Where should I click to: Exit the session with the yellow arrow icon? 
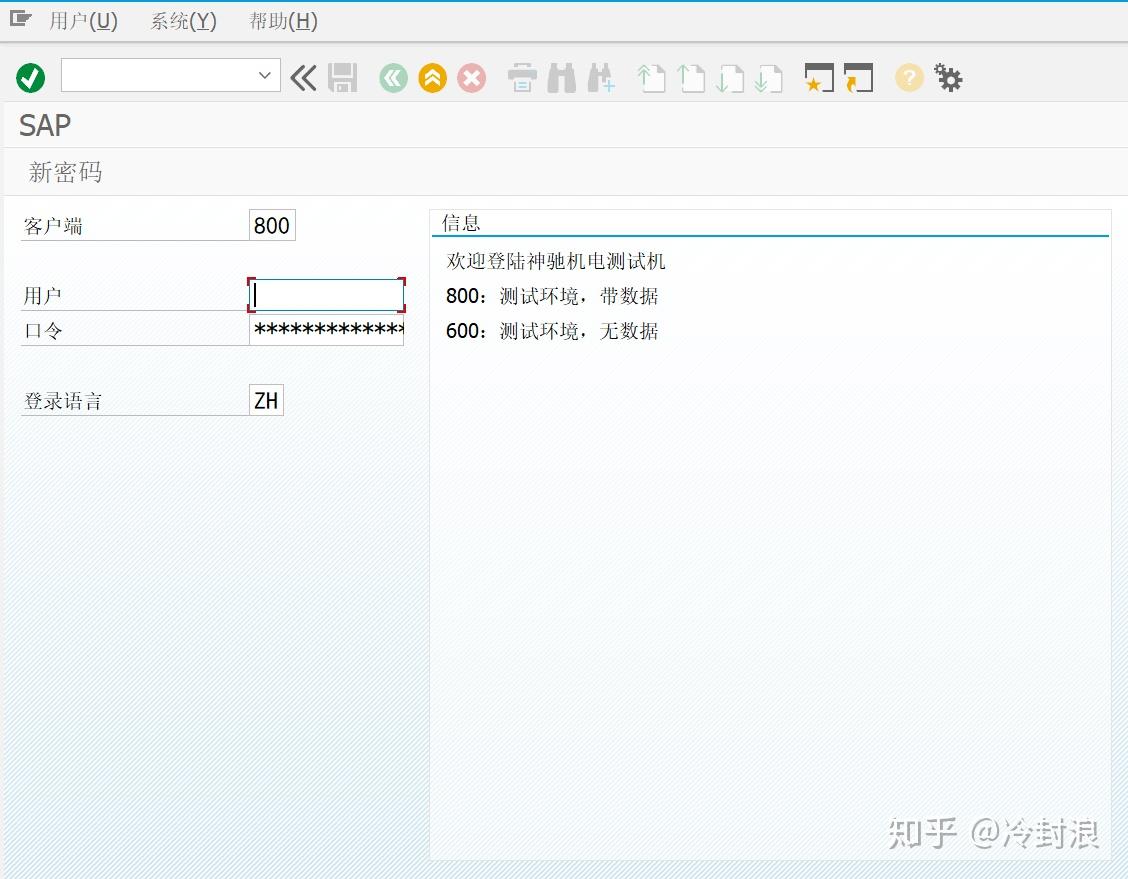click(432, 77)
